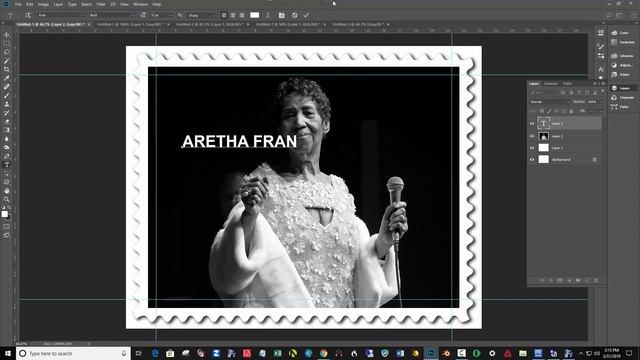Open Swatches panel button
Viewport: 640px width, 360px height.
622,42
